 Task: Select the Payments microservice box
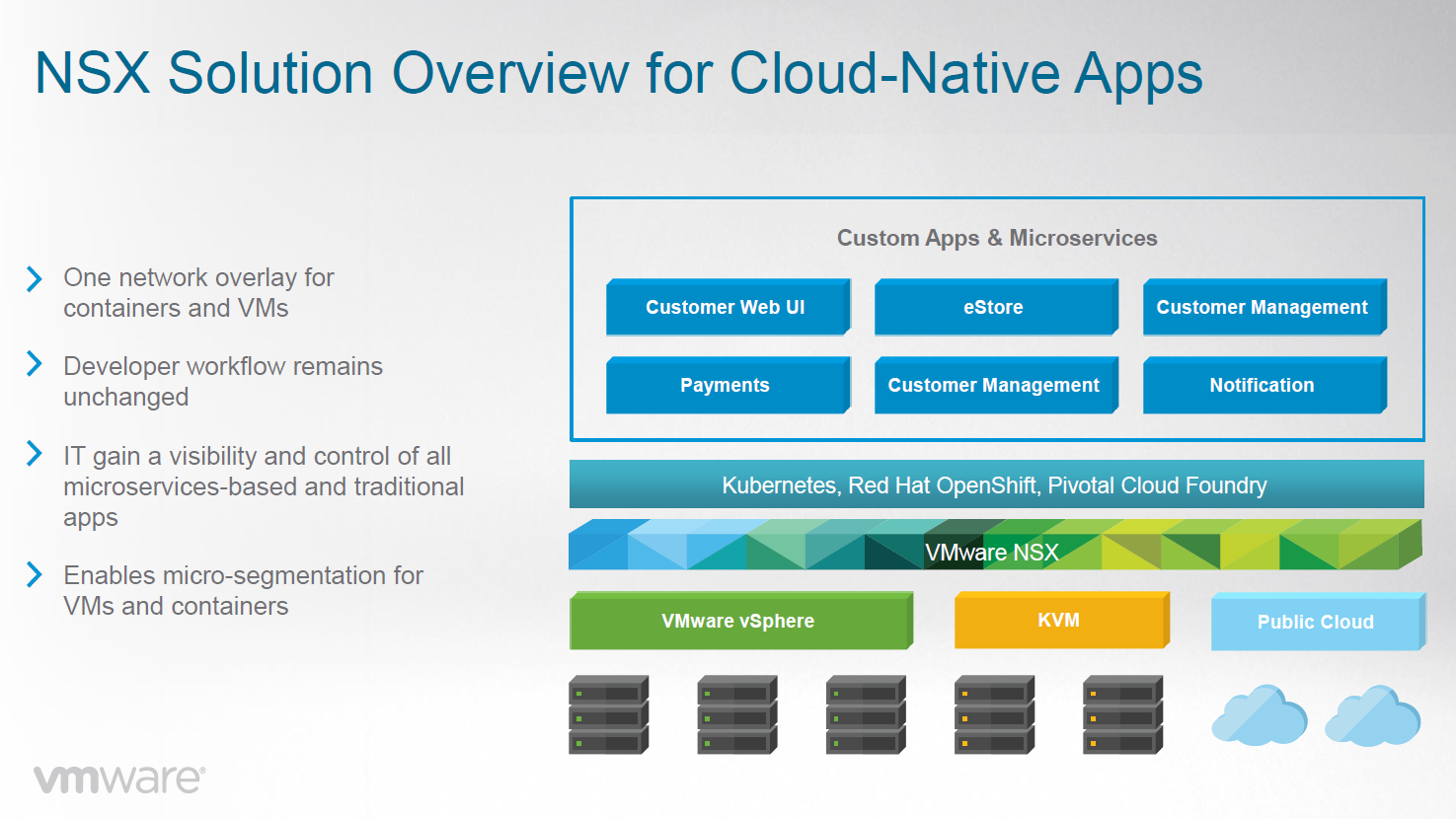728,385
